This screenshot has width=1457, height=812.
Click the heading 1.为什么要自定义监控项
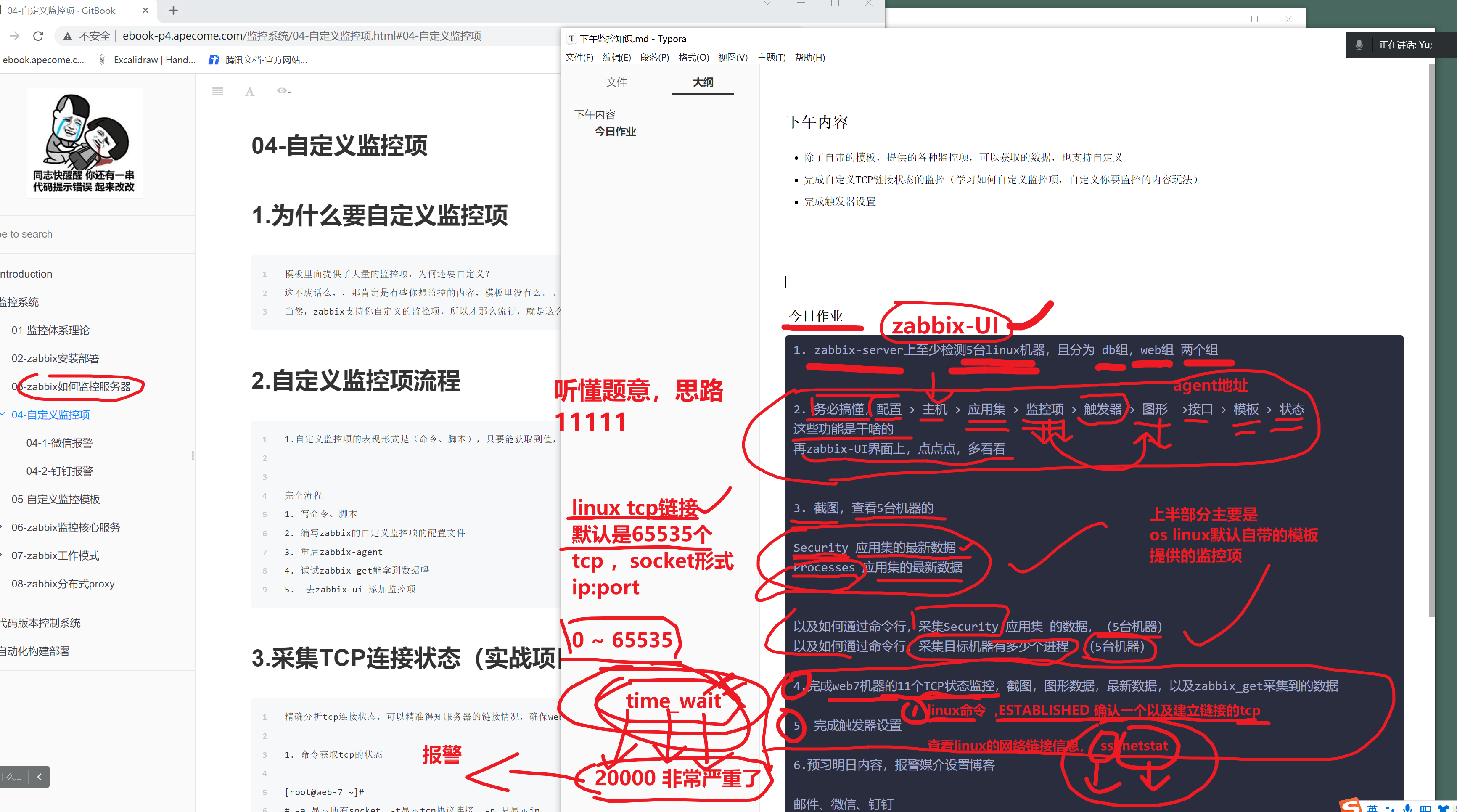tap(380, 215)
